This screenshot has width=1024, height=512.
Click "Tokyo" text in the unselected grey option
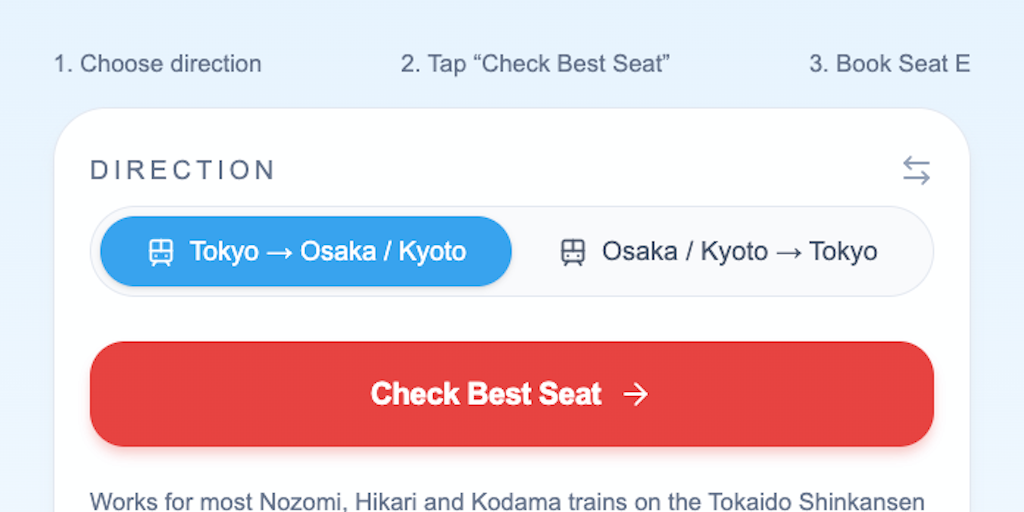[843, 251]
